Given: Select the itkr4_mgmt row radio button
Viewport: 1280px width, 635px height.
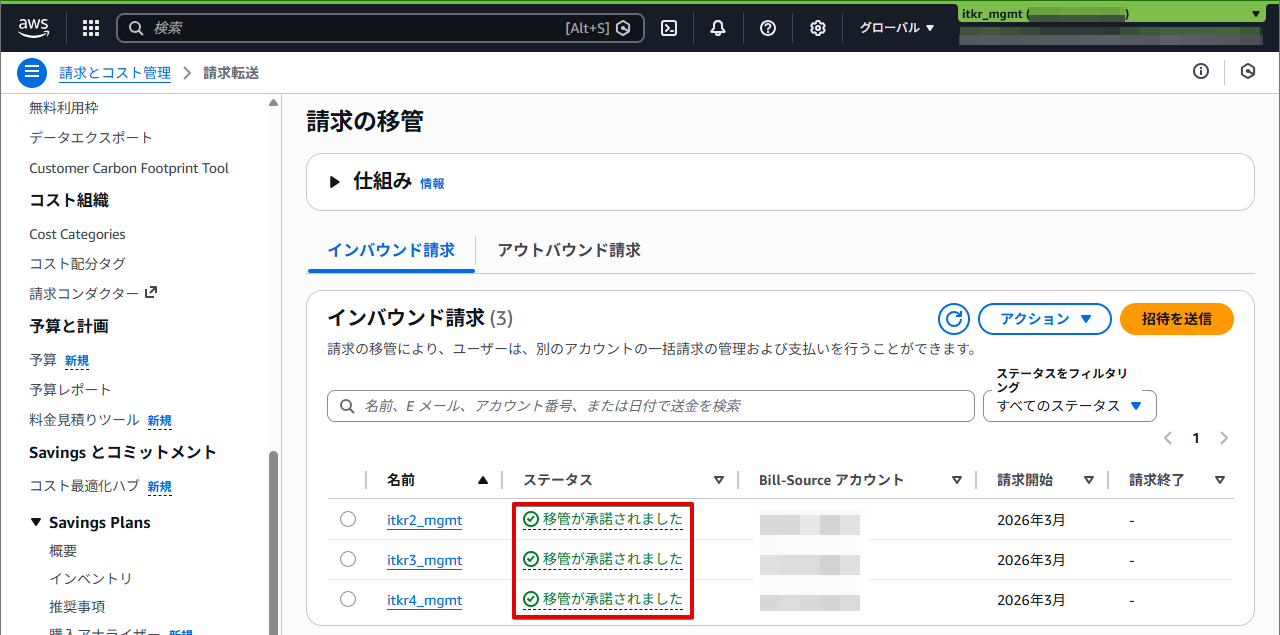Looking at the screenshot, I should 348,599.
